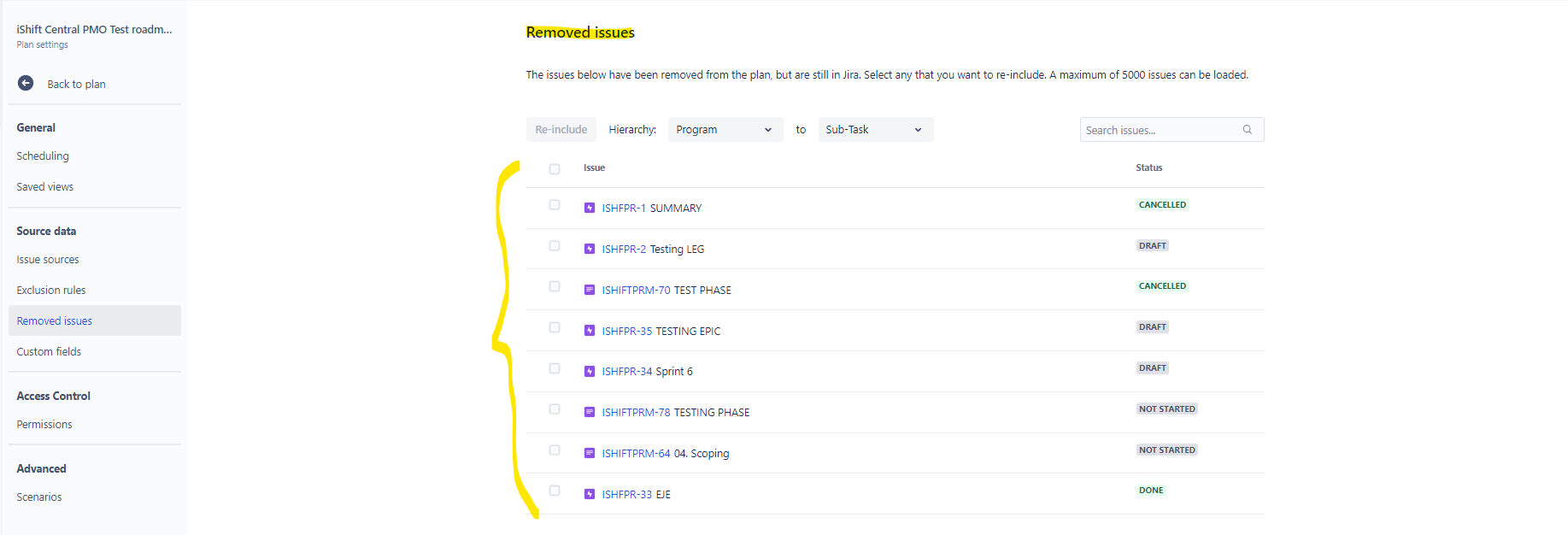Click the DRAFT status of ISHFPR-34
Screen dimensions: 1568x535
1152,368
